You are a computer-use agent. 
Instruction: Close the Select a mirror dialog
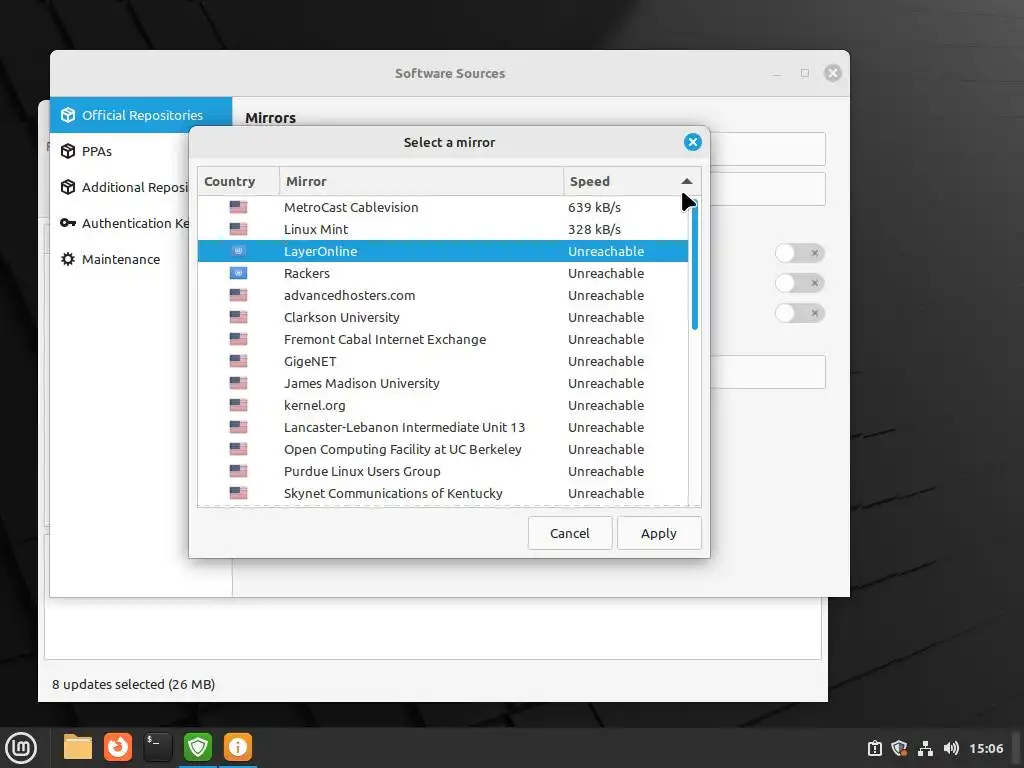tap(692, 142)
